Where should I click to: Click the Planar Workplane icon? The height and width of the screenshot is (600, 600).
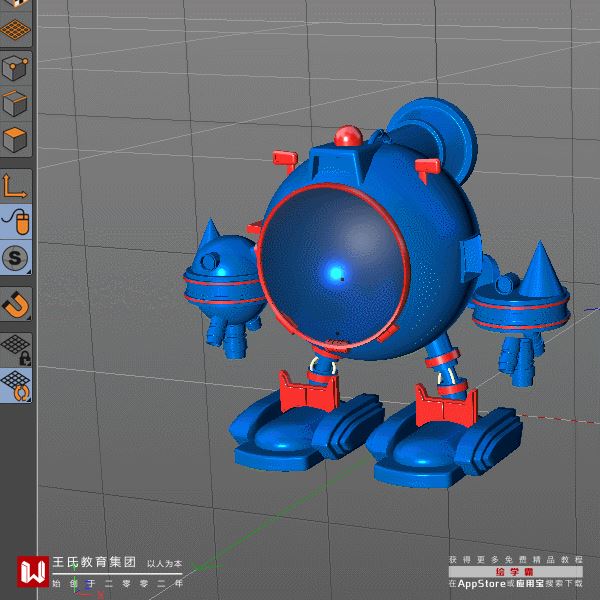point(15,386)
